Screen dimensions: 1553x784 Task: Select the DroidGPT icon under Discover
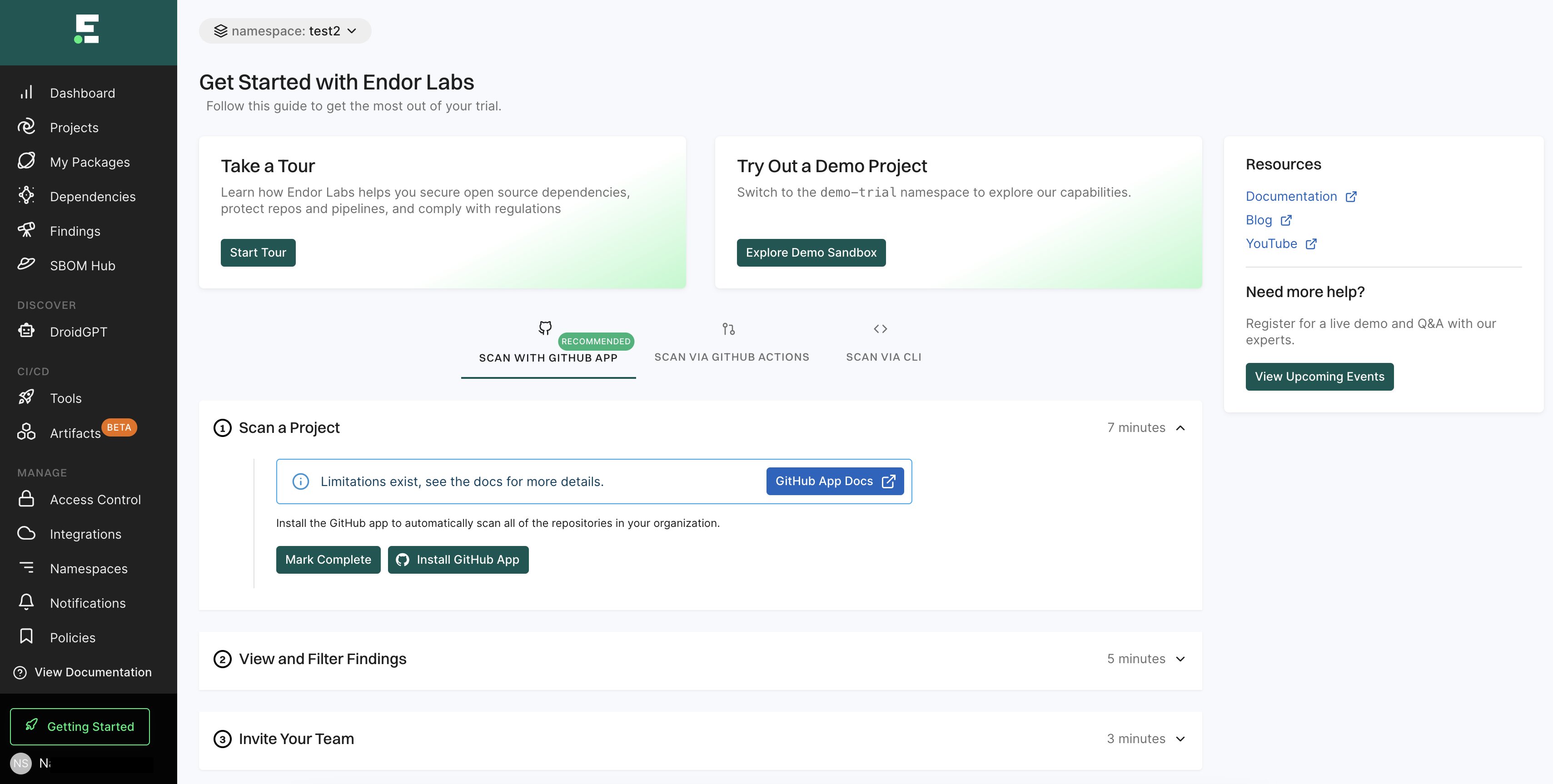click(27, 331)
